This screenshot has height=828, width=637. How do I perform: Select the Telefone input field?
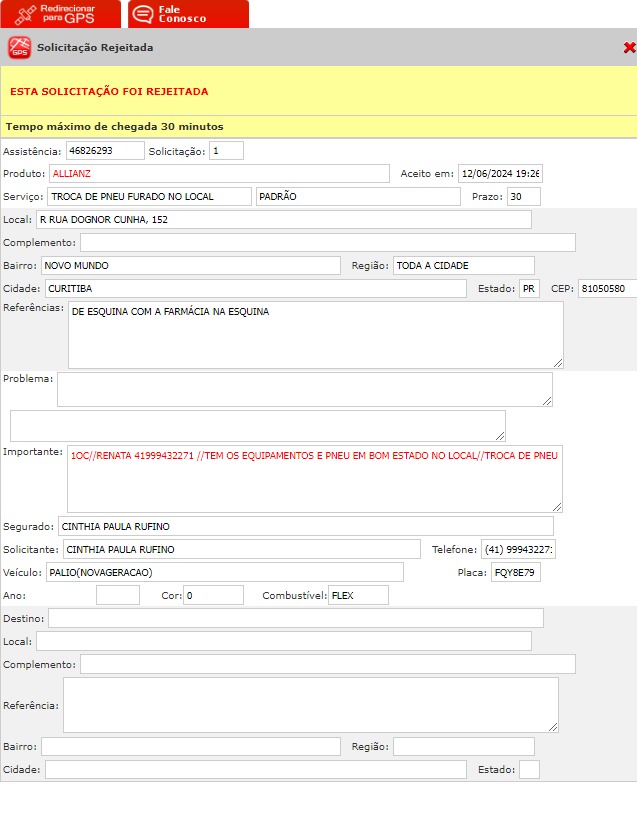tap(518, 549)
